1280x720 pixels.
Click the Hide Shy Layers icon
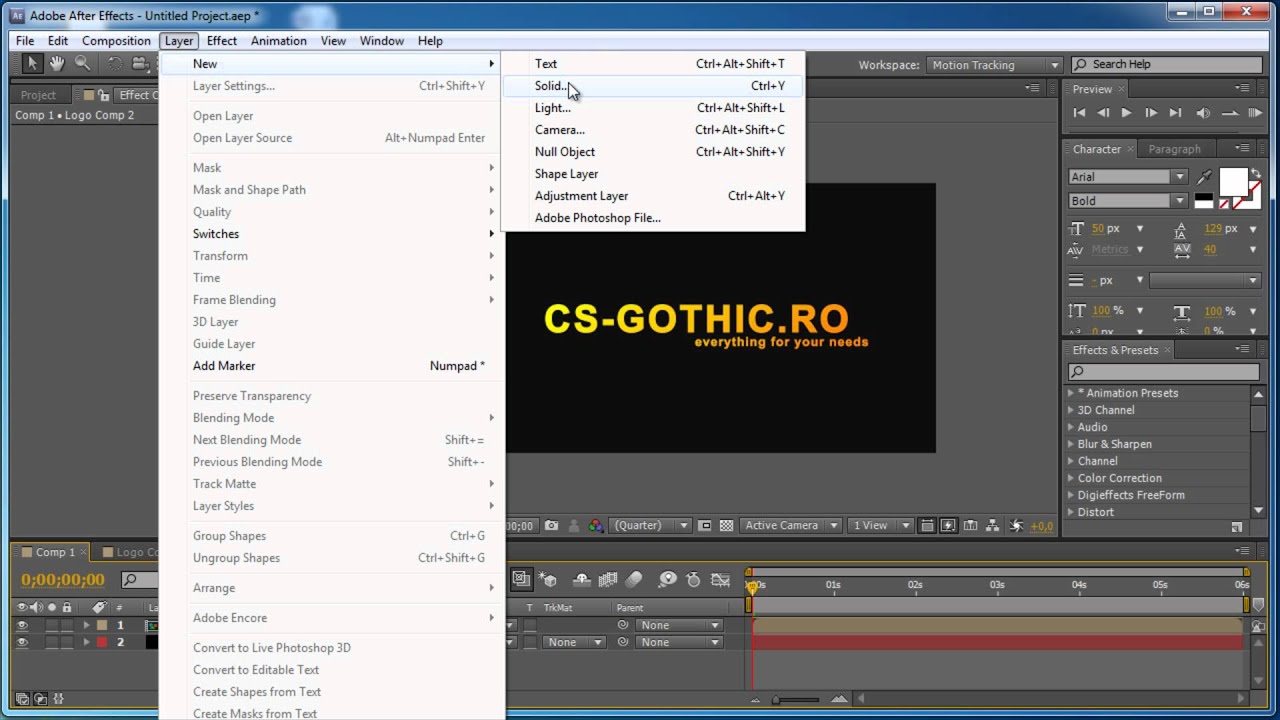point(581,579)
